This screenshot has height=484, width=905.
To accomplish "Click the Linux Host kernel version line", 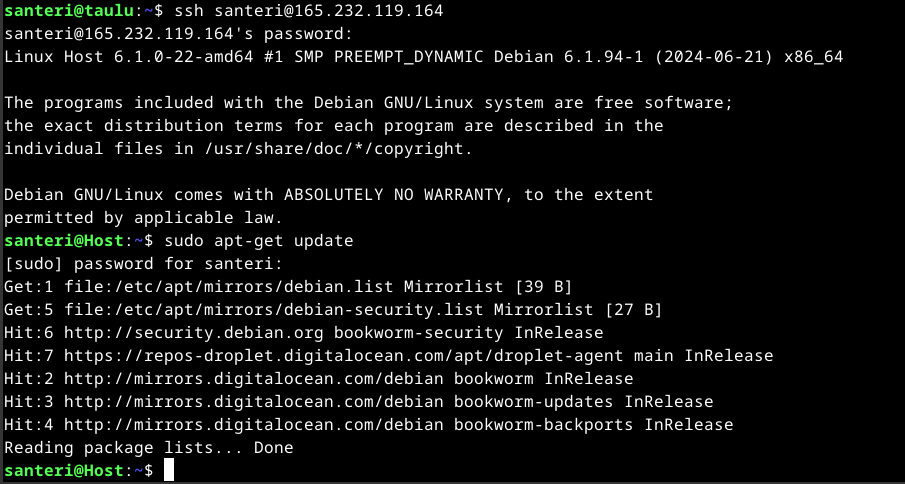I will point(423,57).
